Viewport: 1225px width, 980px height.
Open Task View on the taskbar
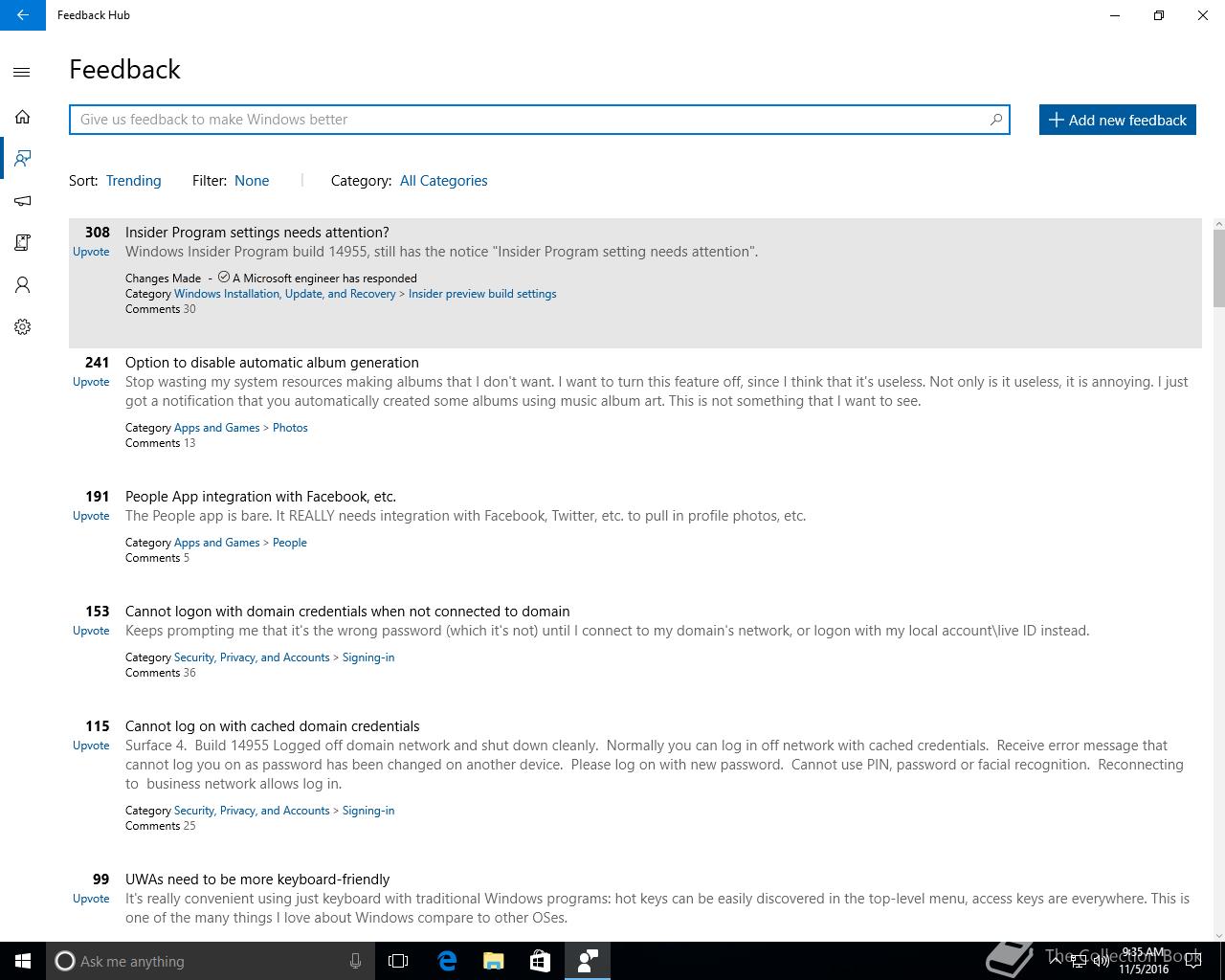pos(398,961)
